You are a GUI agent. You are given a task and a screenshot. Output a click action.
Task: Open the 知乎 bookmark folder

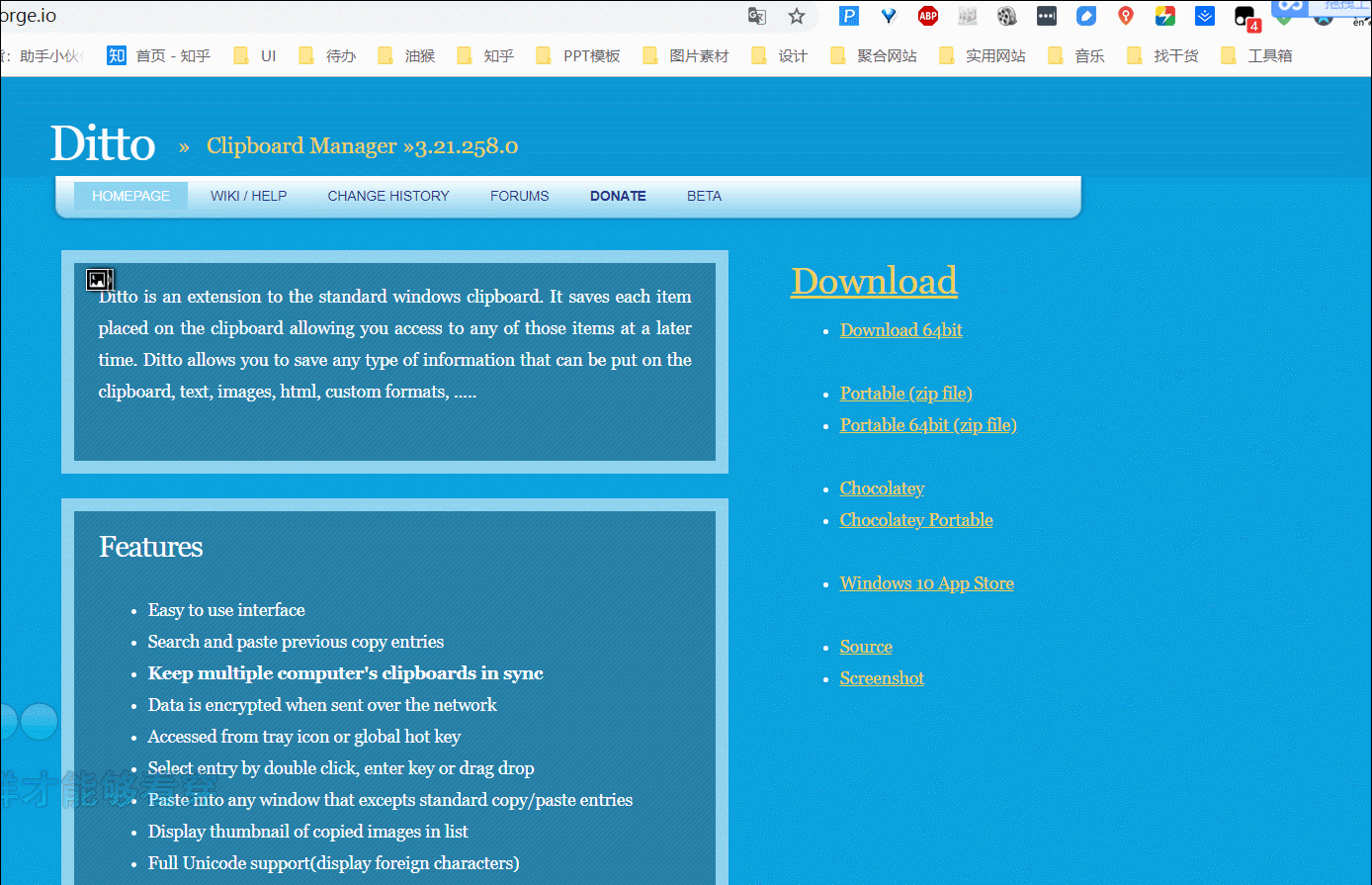point(485,55)
